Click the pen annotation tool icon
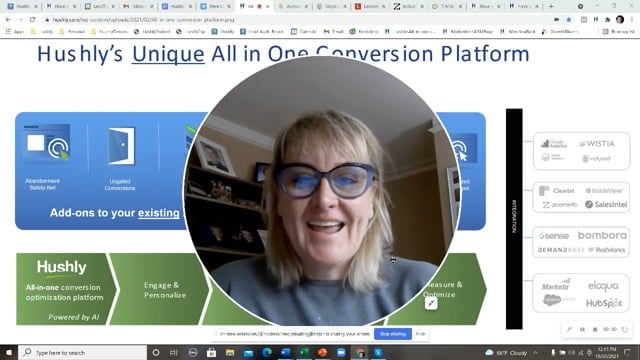Viewport: 640px width, 360px height. point(569,329)
